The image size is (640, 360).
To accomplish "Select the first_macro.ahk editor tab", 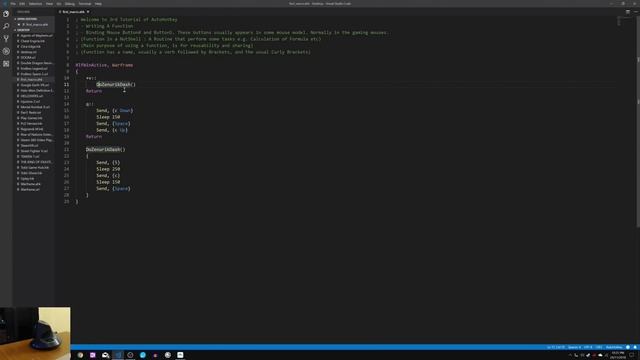I will 73,12.
